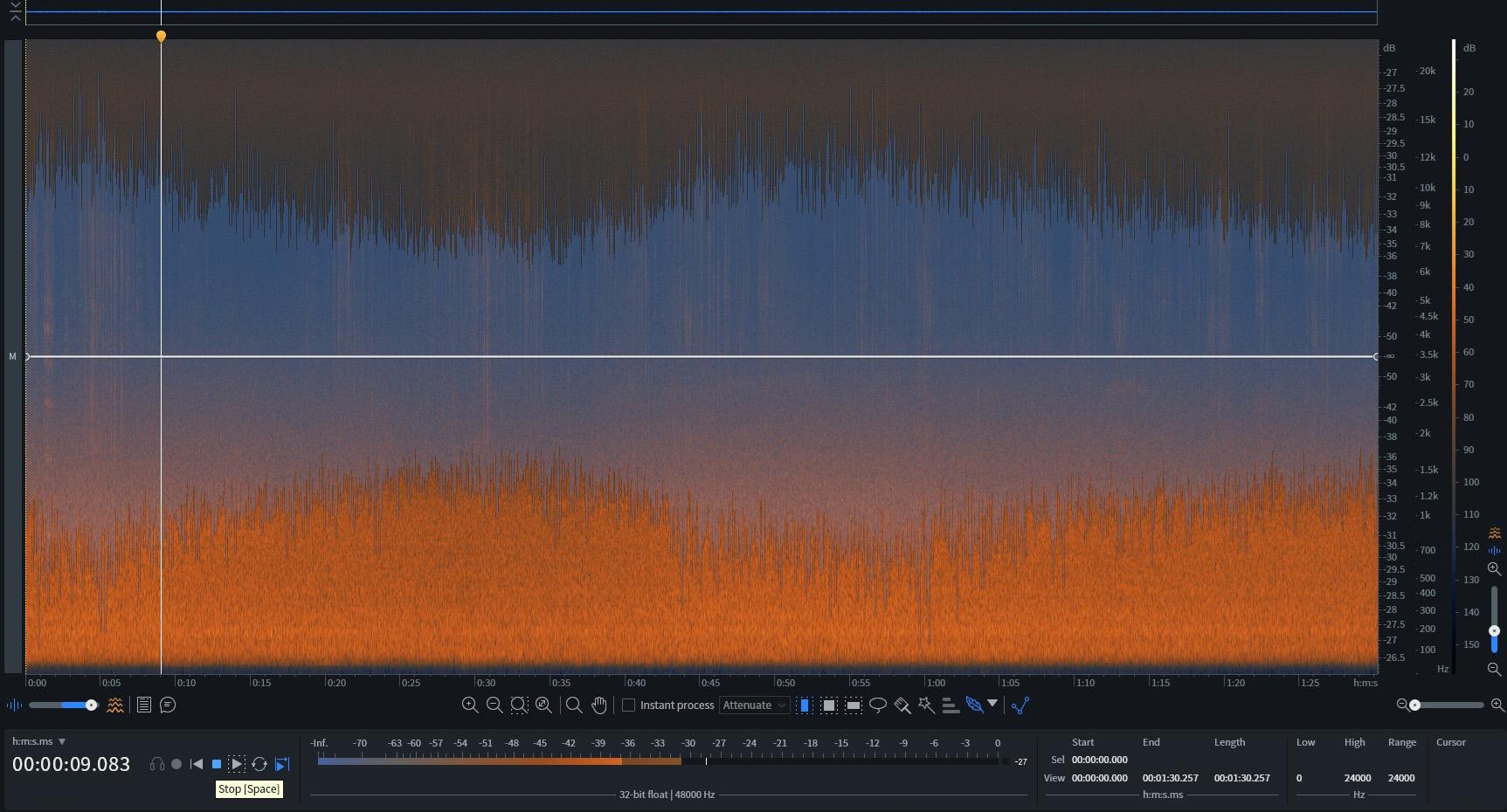1507x812 pixels.
Task: Click the Record button in transport
Action: (x=176, y=764)
